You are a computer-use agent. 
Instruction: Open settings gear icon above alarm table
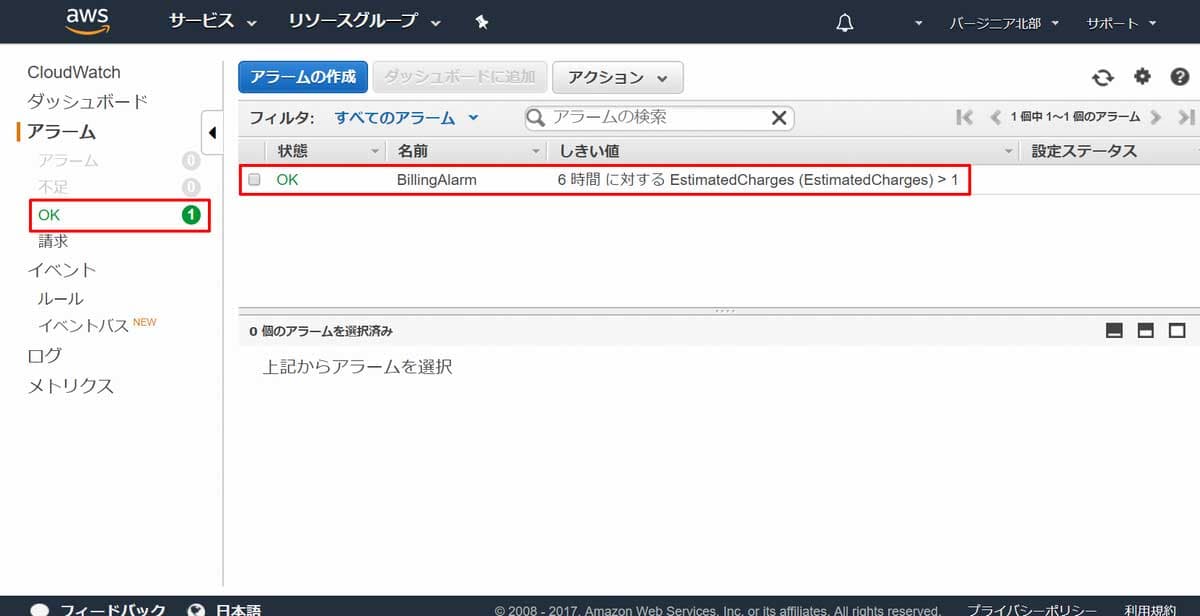pos(1142,77)
